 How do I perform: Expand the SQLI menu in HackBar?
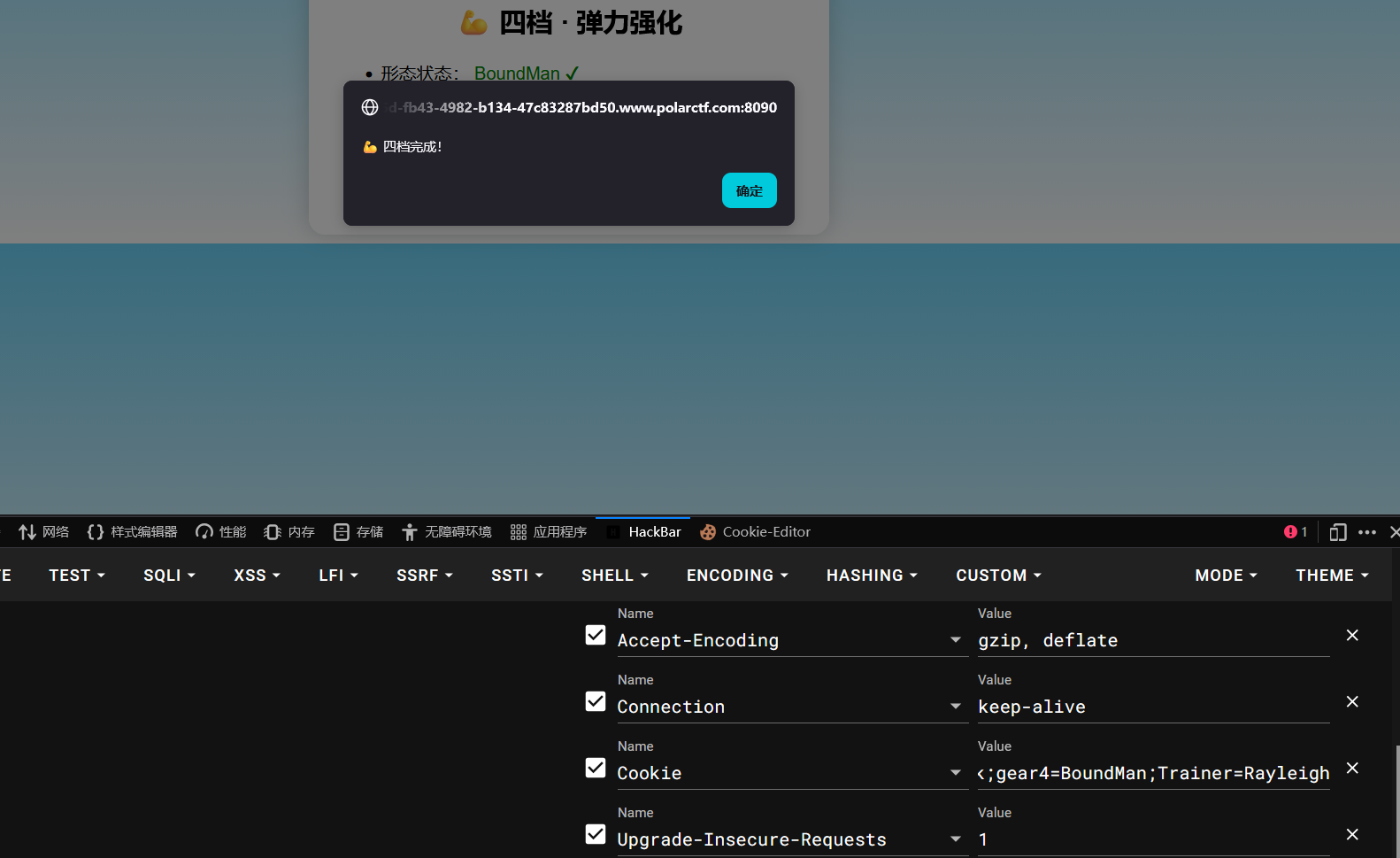click(169, 576)
